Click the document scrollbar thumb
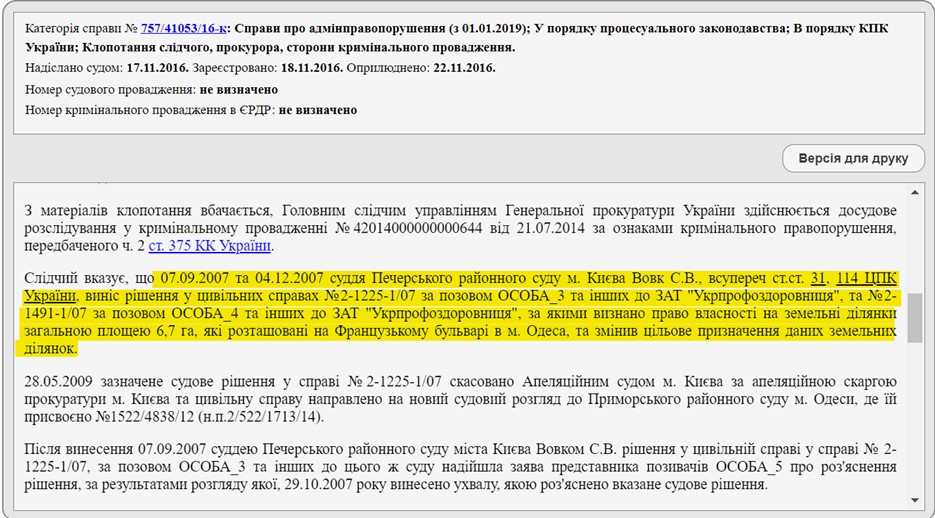The width and height of the screenshot is (935, 518). pos(915,319)
